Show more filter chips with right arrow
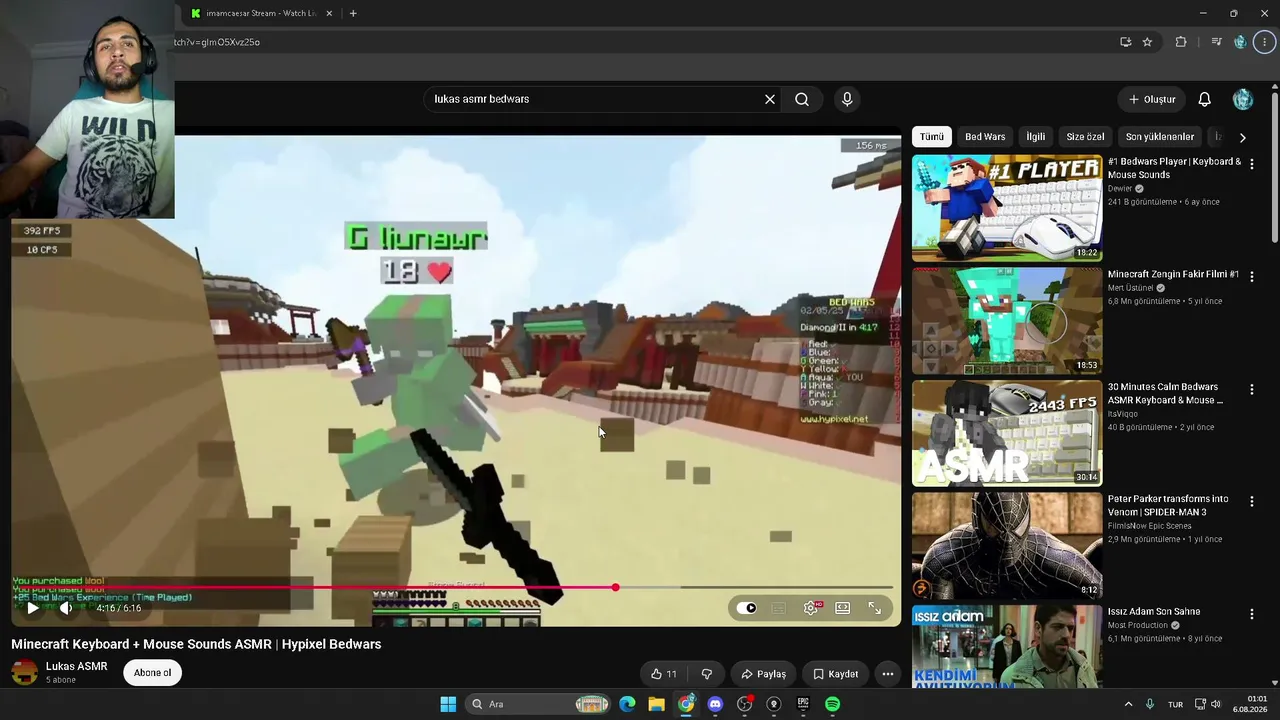This screenshot has width=1280, height=720. coord(1243,137)
